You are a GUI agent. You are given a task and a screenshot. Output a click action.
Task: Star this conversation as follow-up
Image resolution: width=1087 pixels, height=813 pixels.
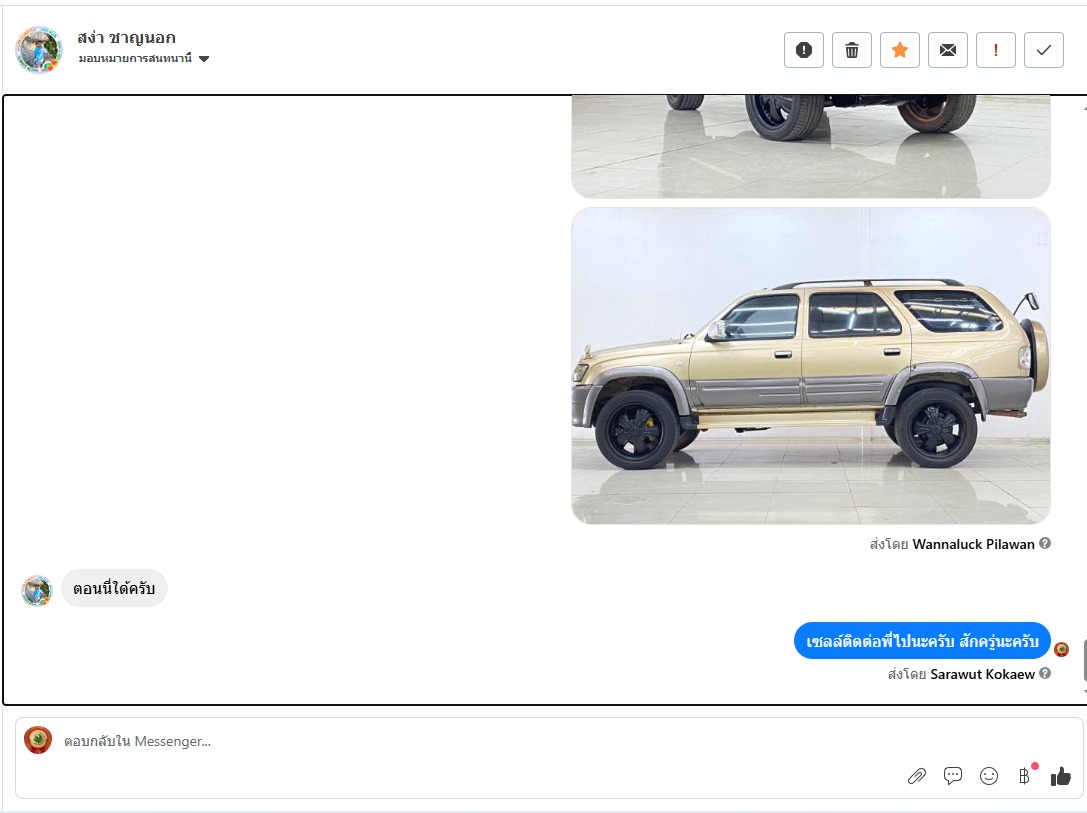click(x=899, y=50)
